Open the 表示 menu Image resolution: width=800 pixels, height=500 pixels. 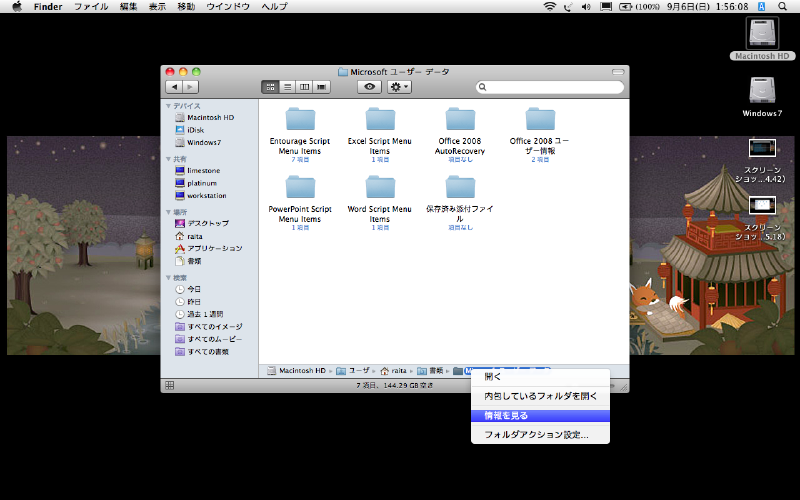pyautogui.click(x=157, y=7)
